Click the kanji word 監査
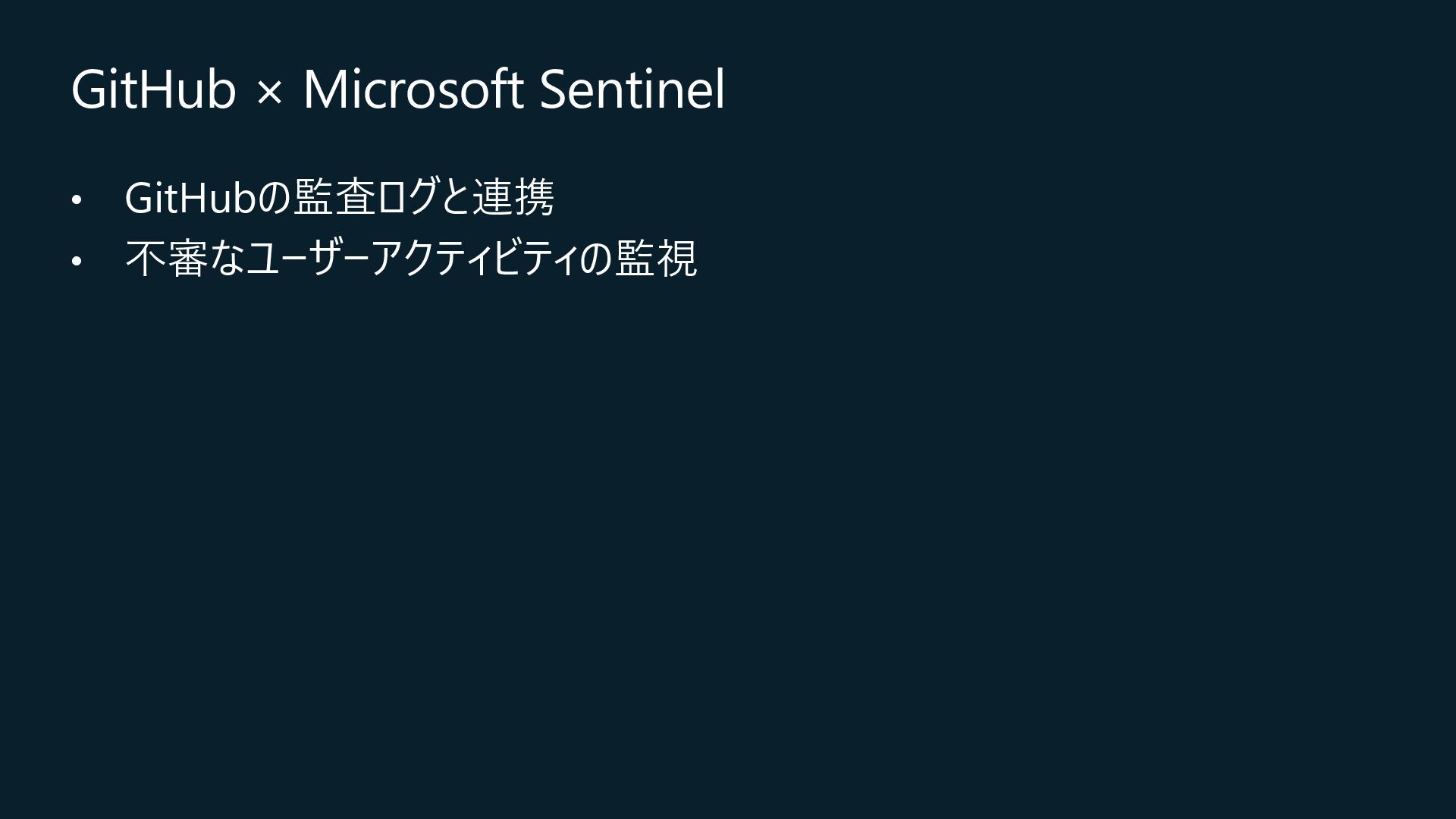The height and width of the screenshot is (819, 1456). coord(334,198)
